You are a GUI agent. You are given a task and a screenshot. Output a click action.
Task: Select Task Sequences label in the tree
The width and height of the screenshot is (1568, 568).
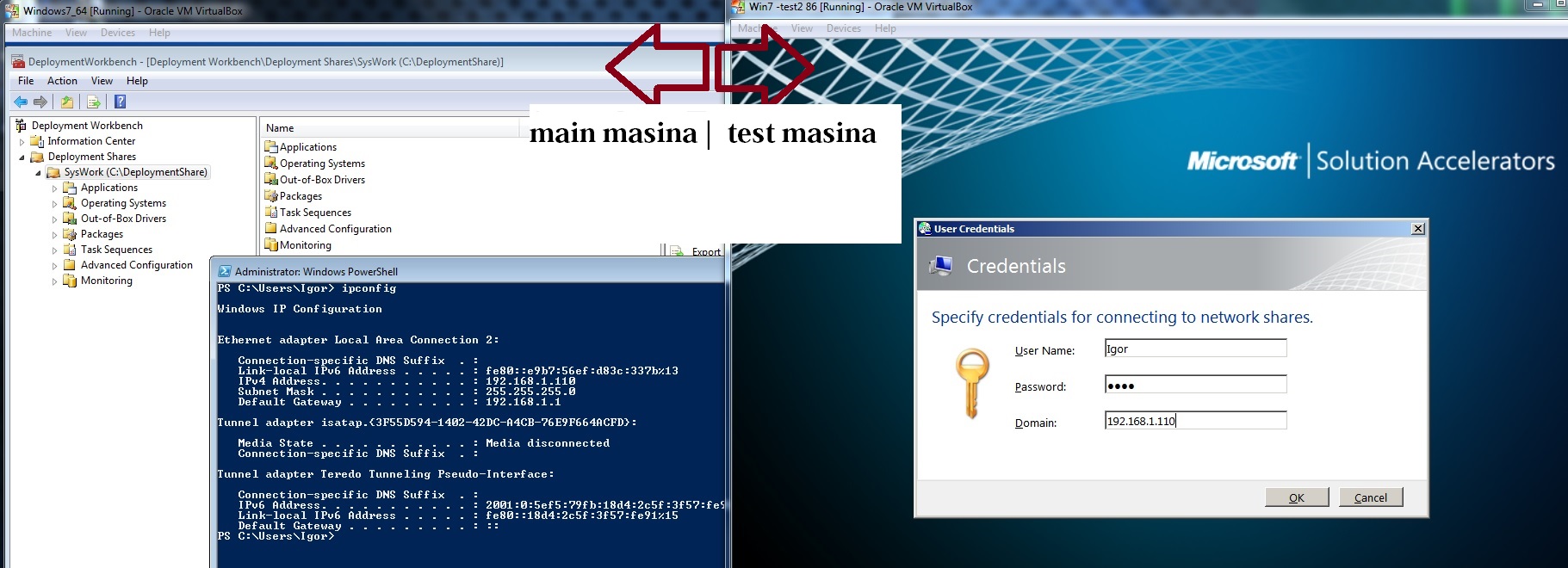(x=116, y=250)
